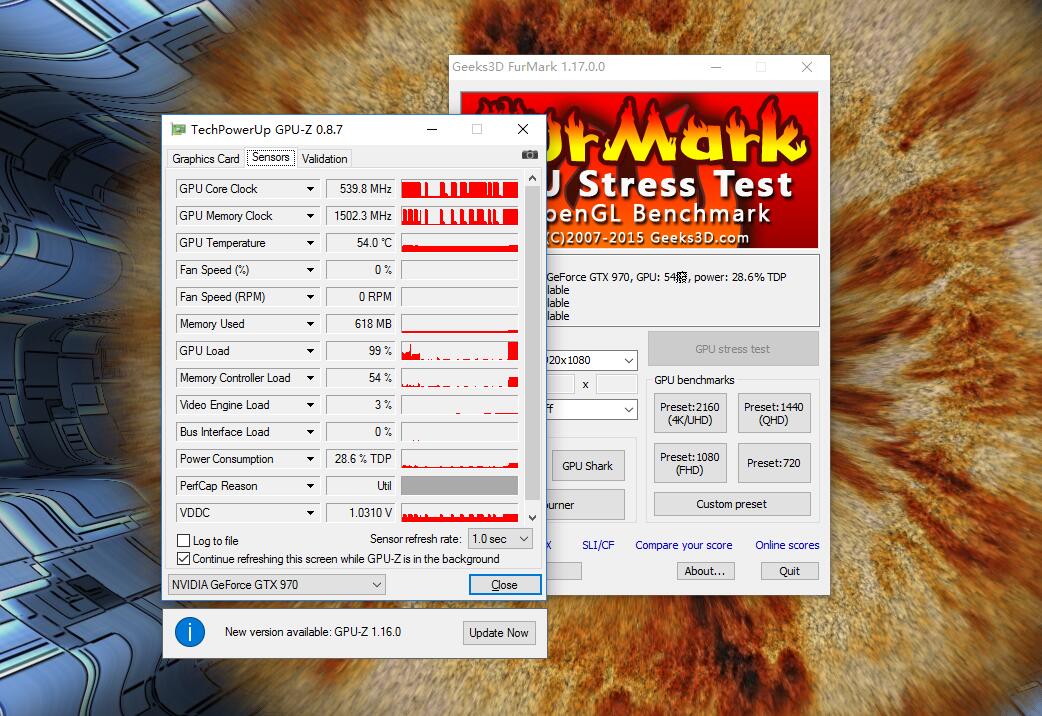
Task: Click the FurMark banner image
Action: pos(680,170)
